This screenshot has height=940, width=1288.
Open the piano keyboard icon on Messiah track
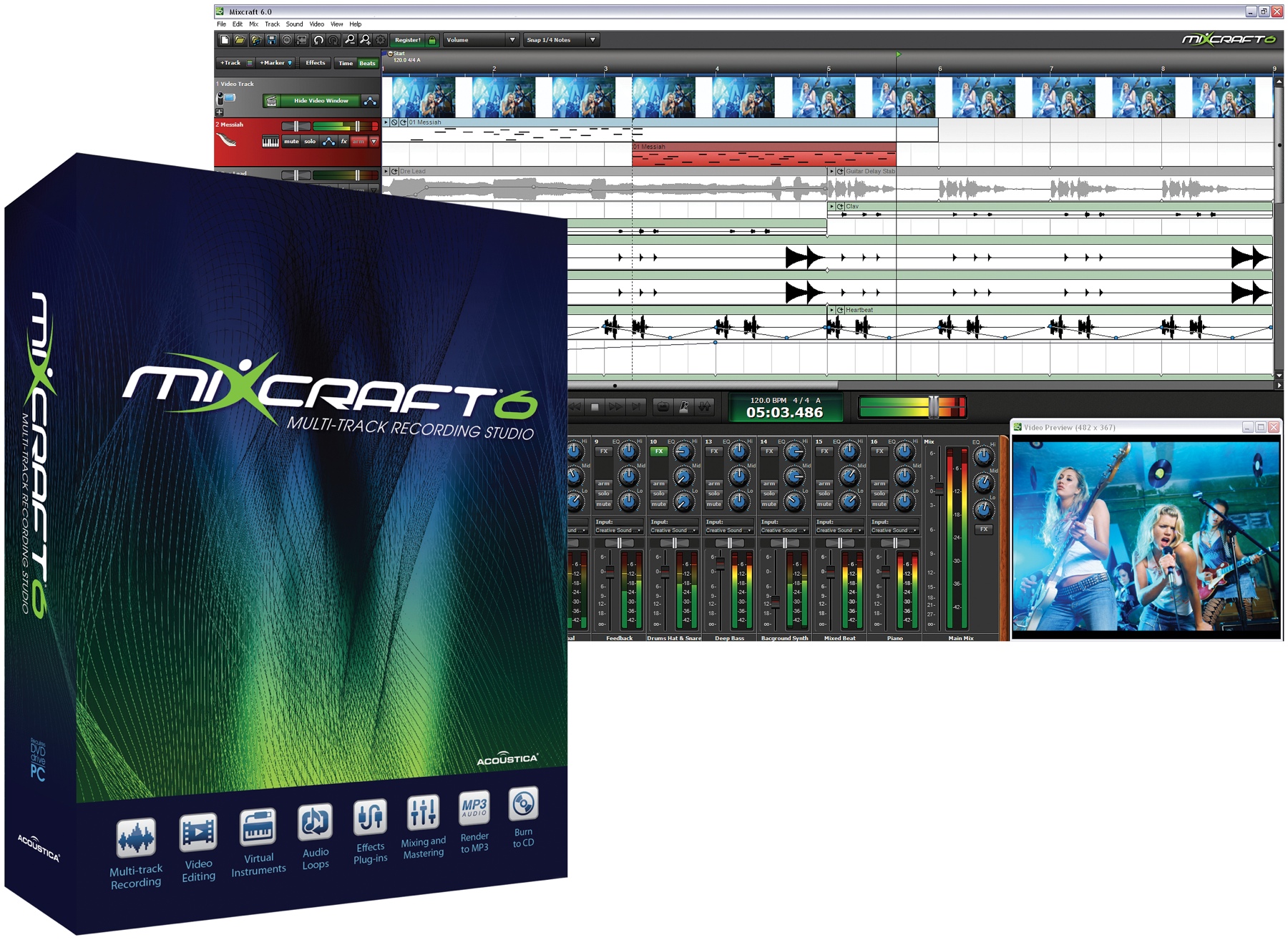(270, 142)
